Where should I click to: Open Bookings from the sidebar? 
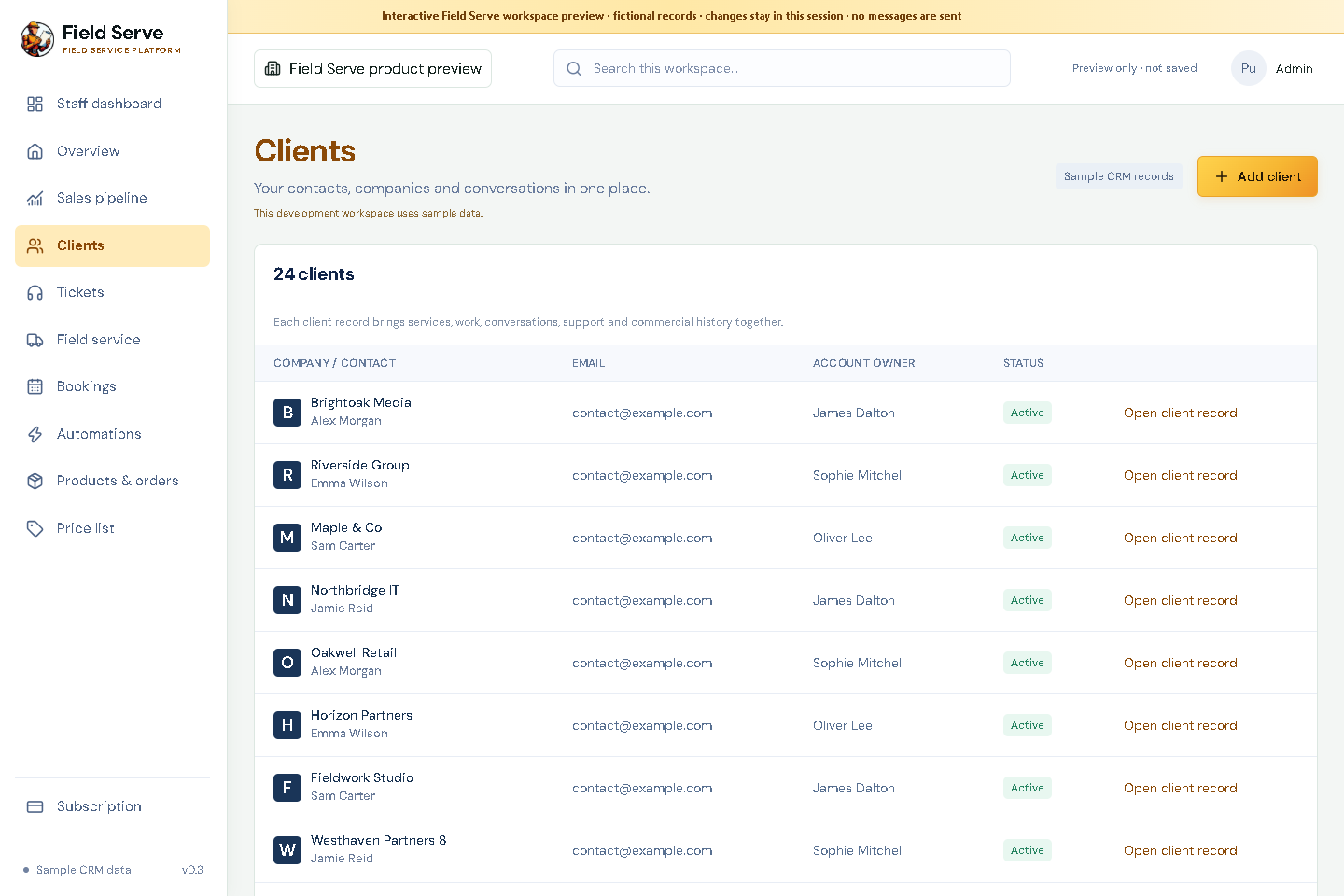pos(112,386)
